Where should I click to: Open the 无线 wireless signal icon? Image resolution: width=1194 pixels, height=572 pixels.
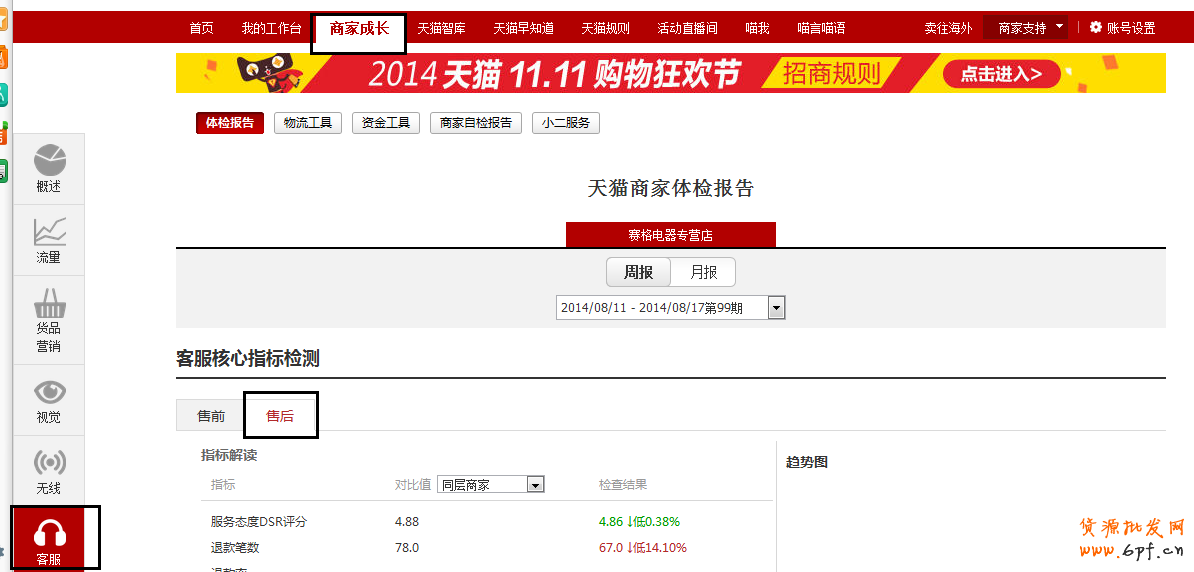49,463
